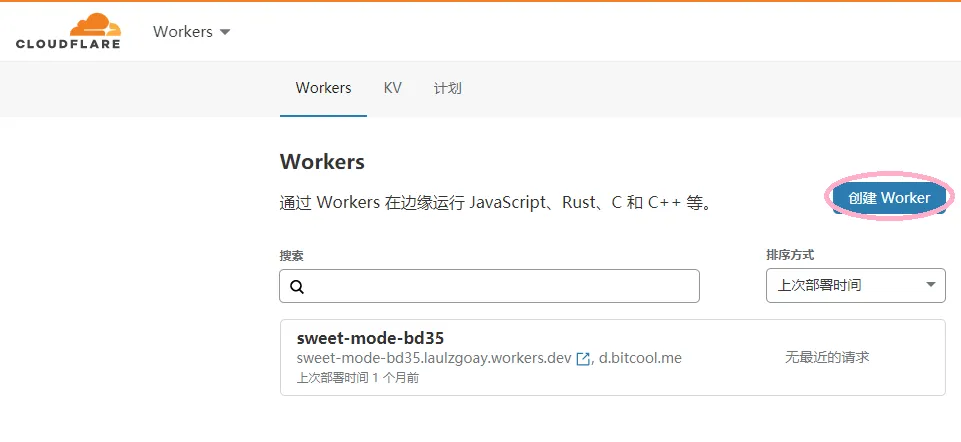The image size is (961, 442).
Task: Click the 创建 Worker button
Action: [x=889, y=197]
